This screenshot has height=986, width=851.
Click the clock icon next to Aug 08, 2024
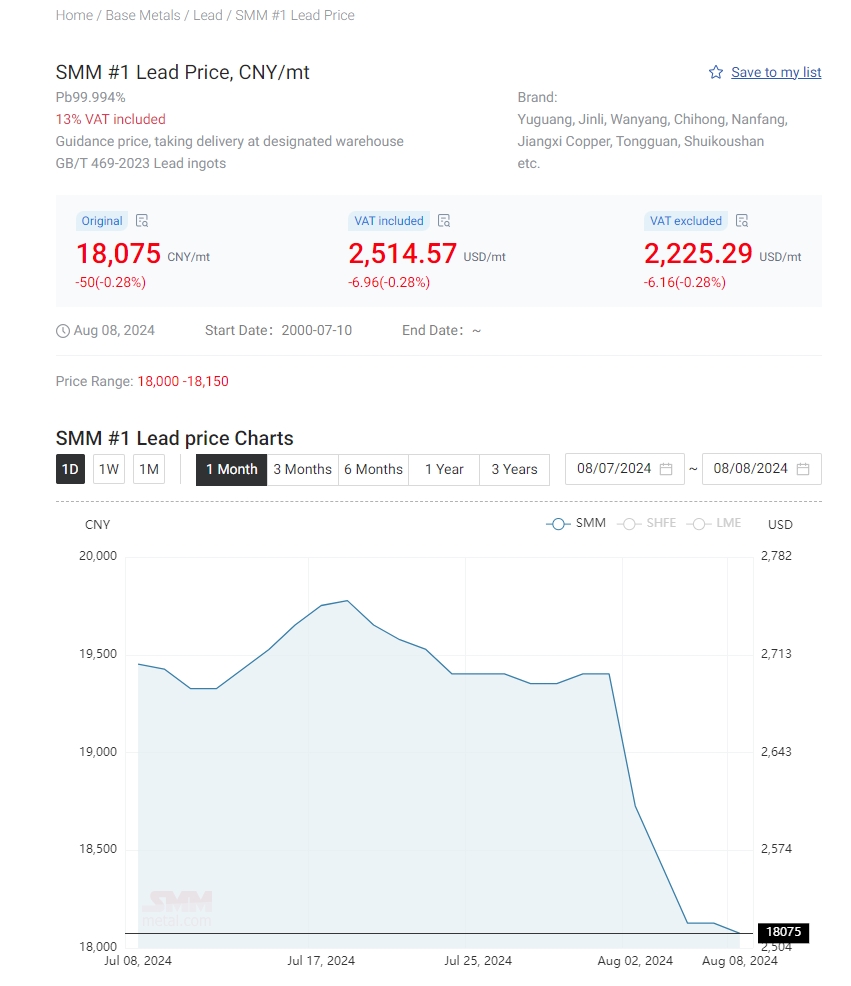63,331
